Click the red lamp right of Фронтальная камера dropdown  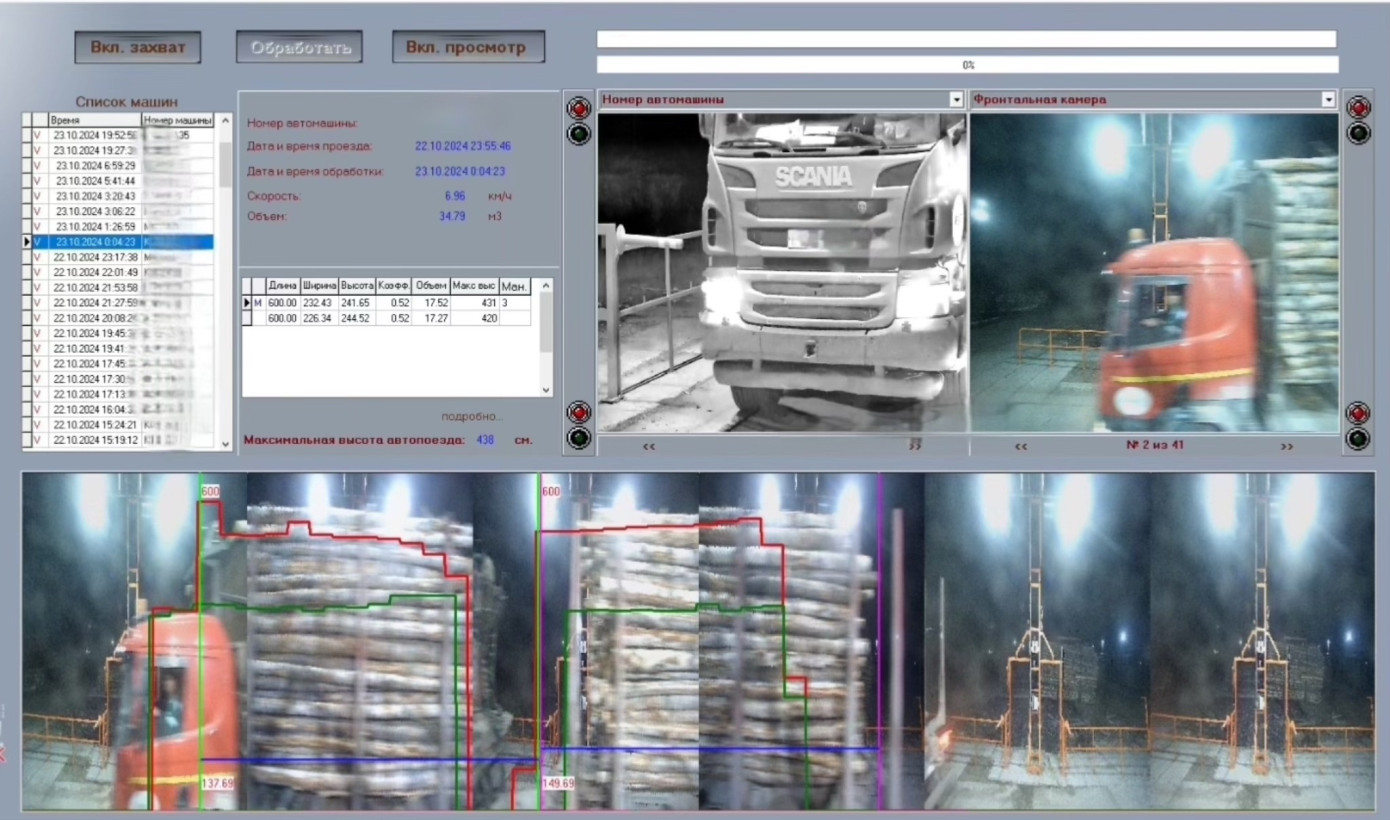[1357, 108]
